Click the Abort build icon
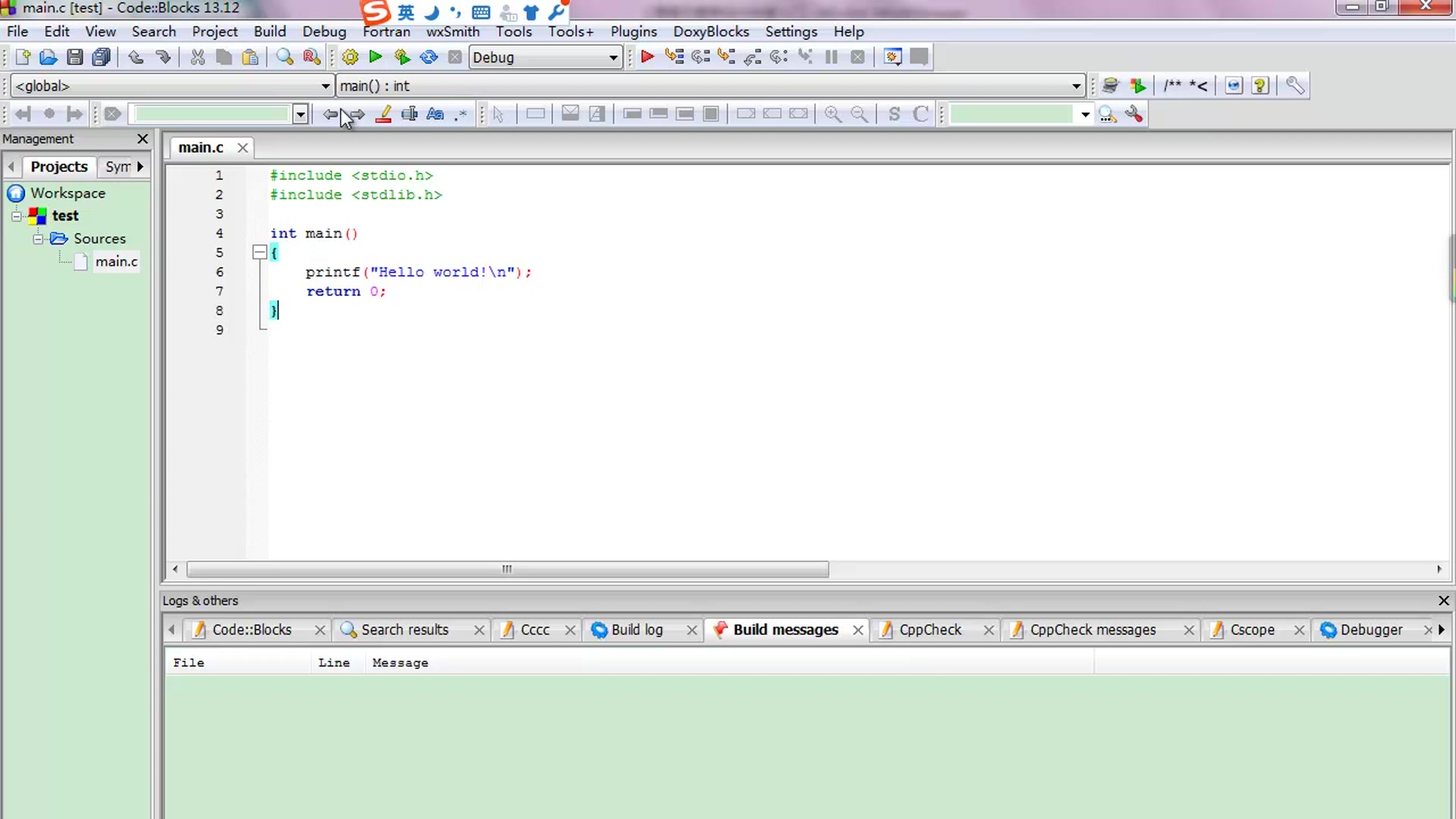 pos(455,57)
